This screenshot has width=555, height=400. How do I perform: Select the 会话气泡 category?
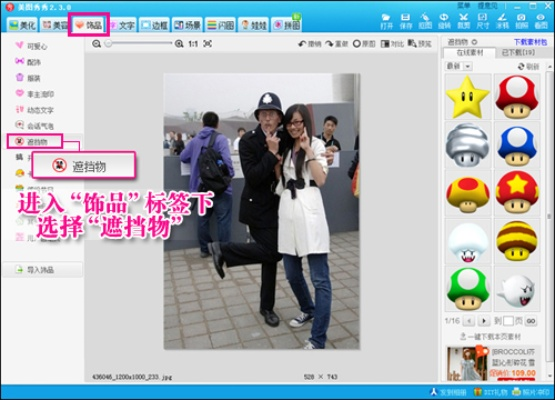(34, 126)
